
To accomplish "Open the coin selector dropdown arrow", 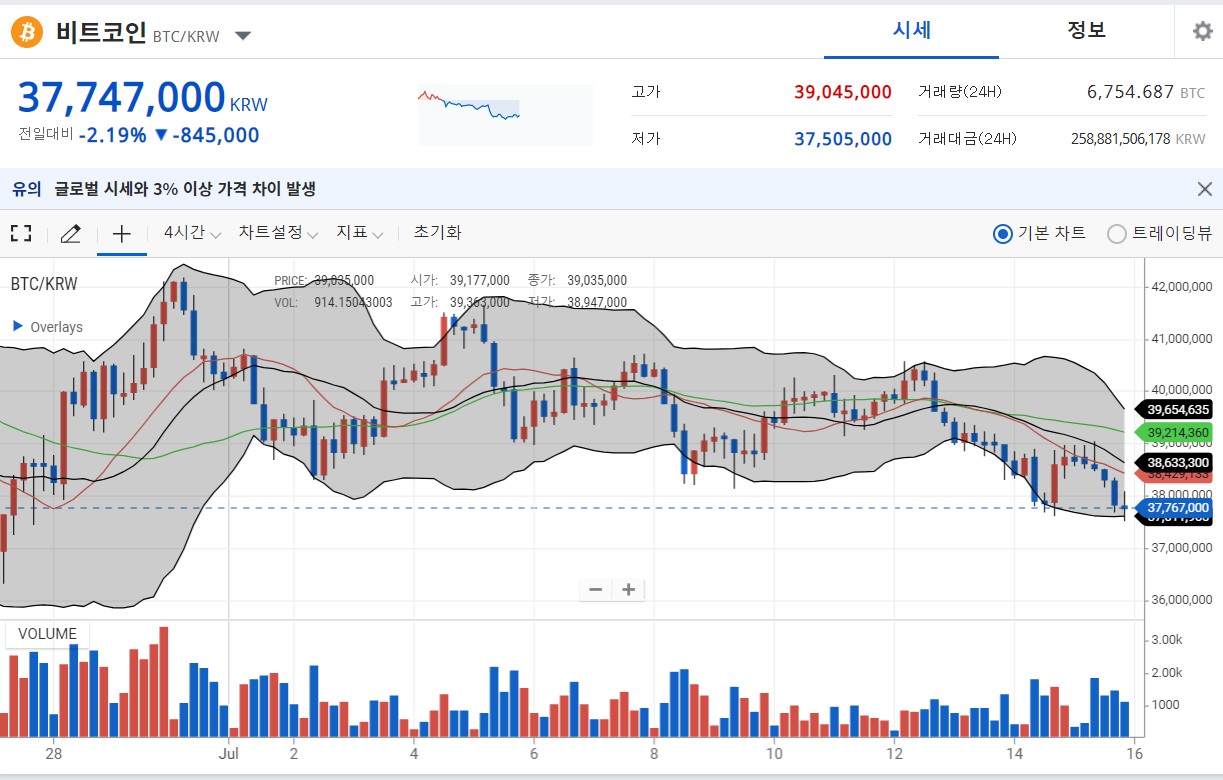I will click(243, 36).
